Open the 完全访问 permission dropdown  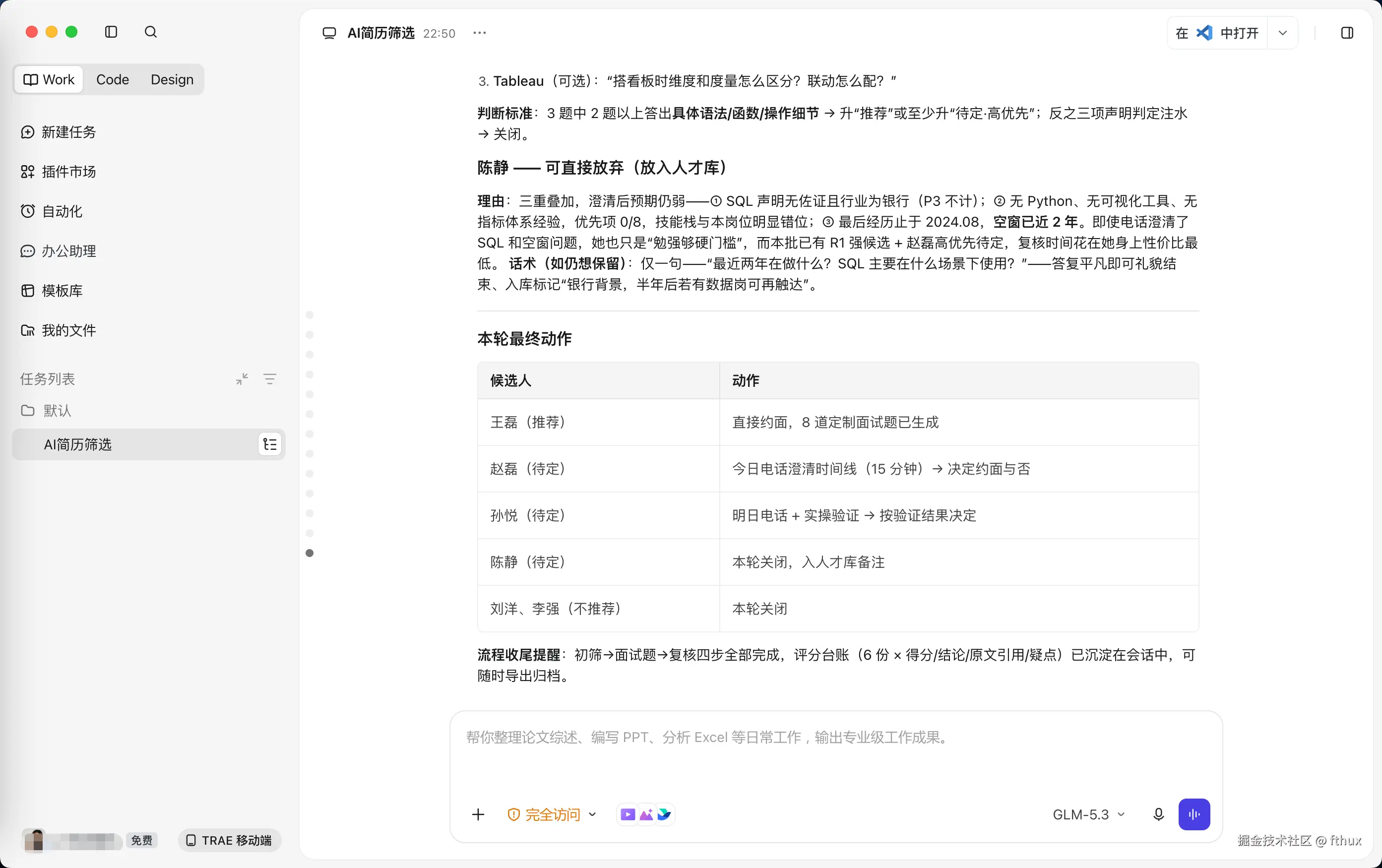click(552, 814)
